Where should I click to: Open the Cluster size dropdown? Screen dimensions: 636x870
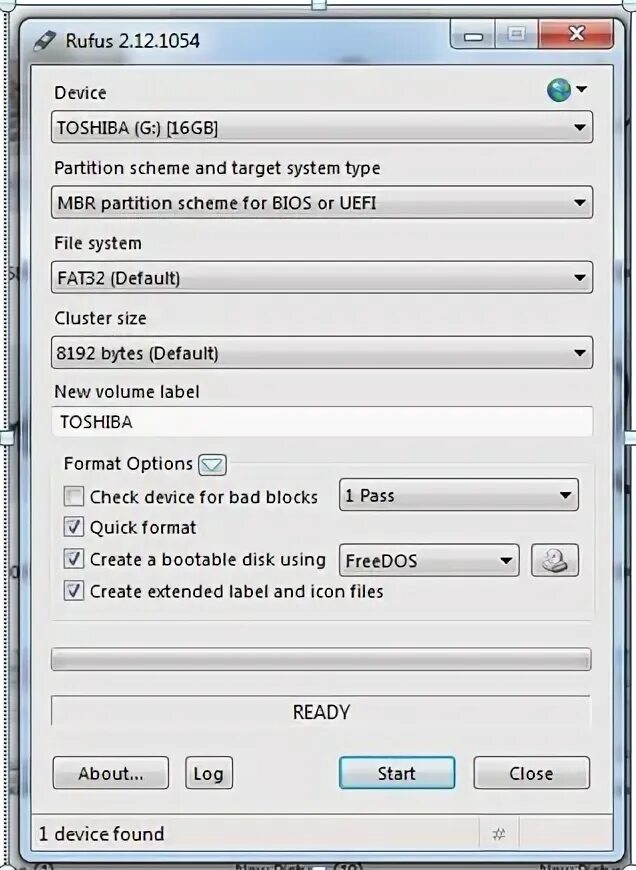(321, 353)
